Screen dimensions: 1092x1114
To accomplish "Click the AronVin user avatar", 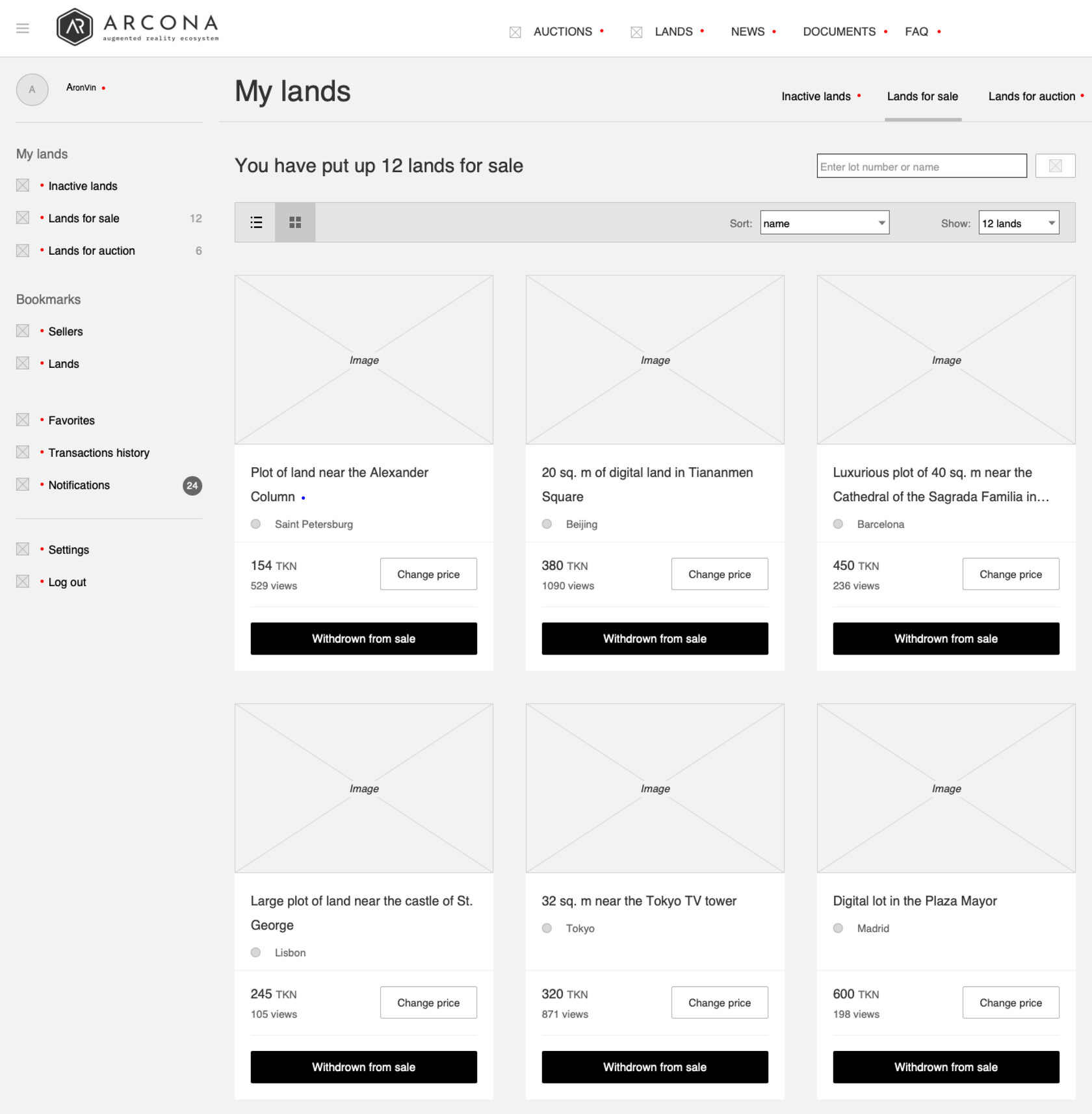I will pos(32,90).
